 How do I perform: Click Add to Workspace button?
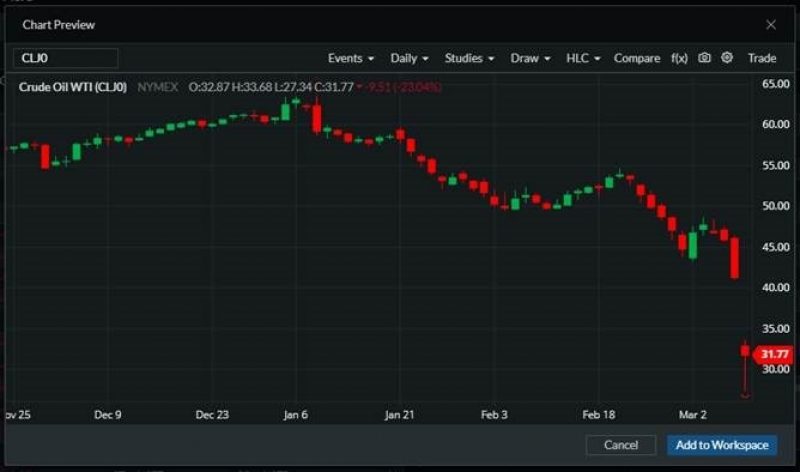tap(722, 445)
